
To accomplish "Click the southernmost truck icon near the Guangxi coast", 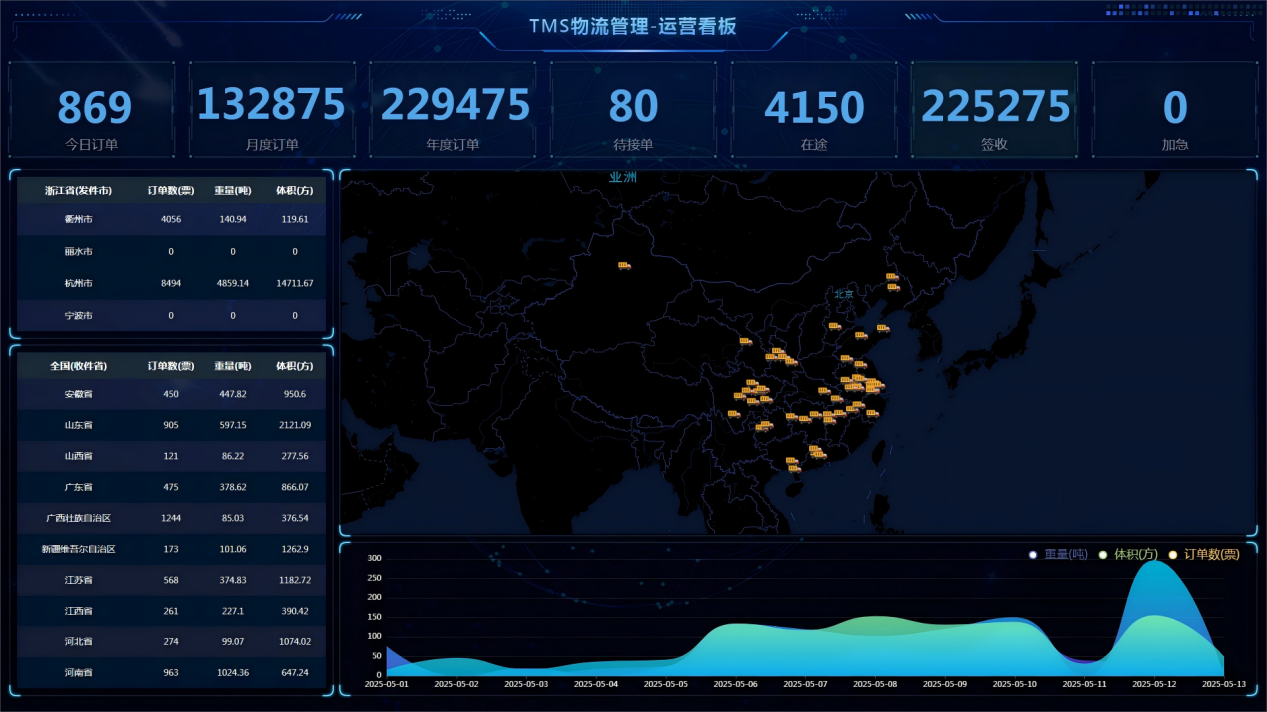I will (x=794, y=468).
